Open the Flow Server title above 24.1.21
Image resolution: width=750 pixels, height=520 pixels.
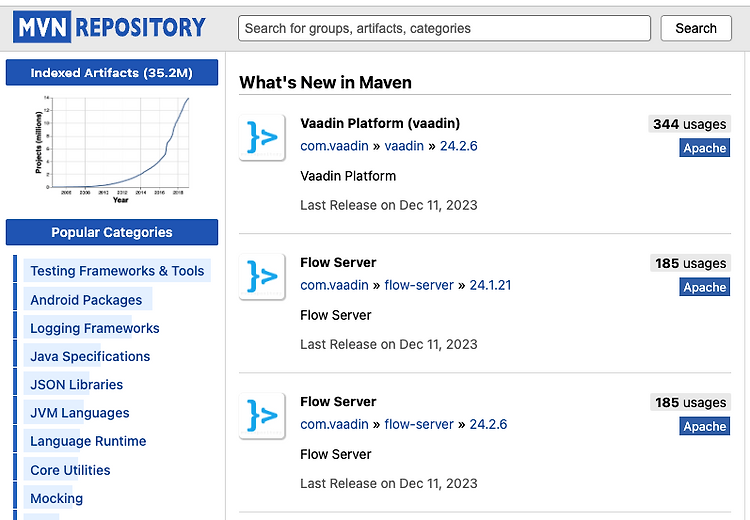(x=338, y=263)
